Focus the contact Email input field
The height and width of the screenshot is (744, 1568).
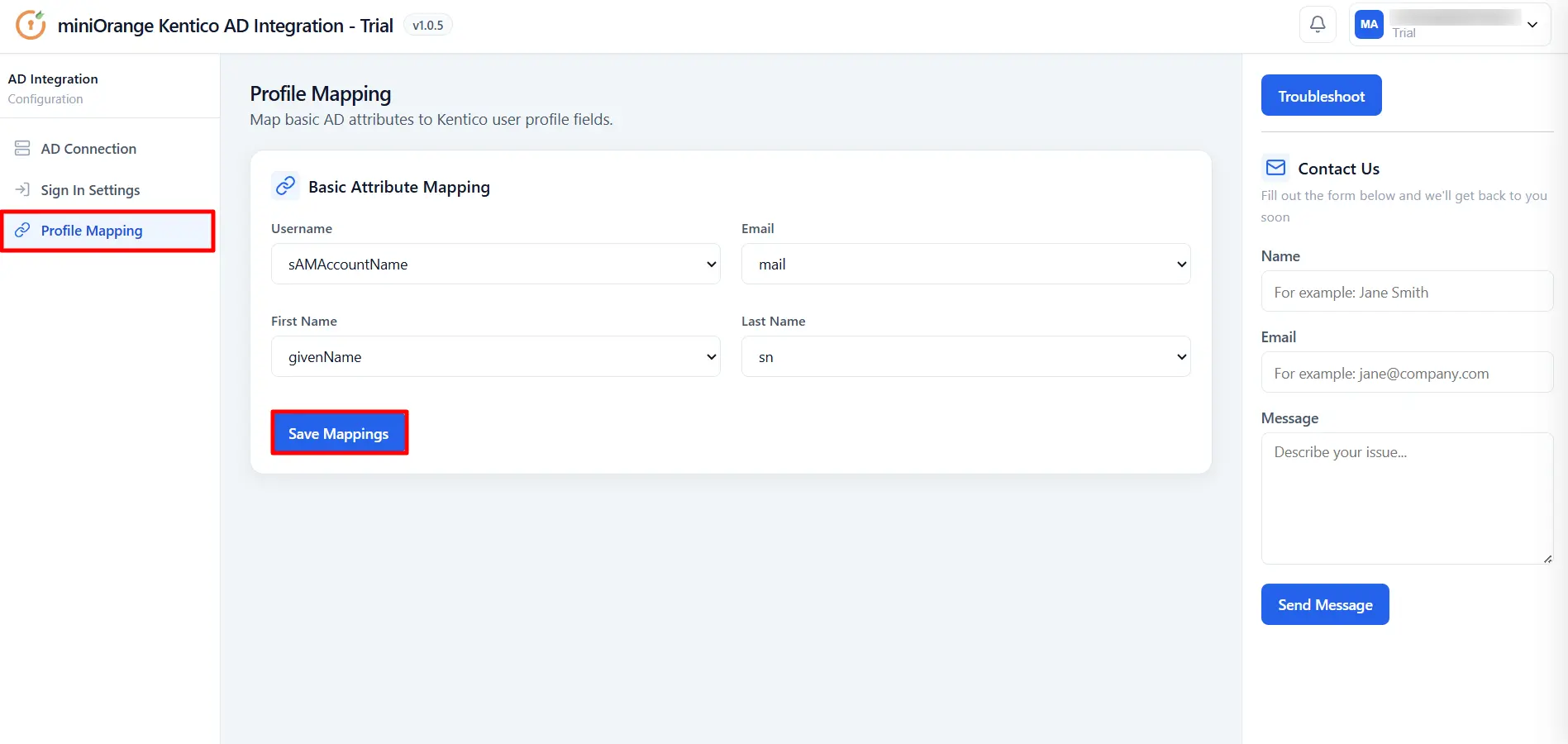(1407, 372)
